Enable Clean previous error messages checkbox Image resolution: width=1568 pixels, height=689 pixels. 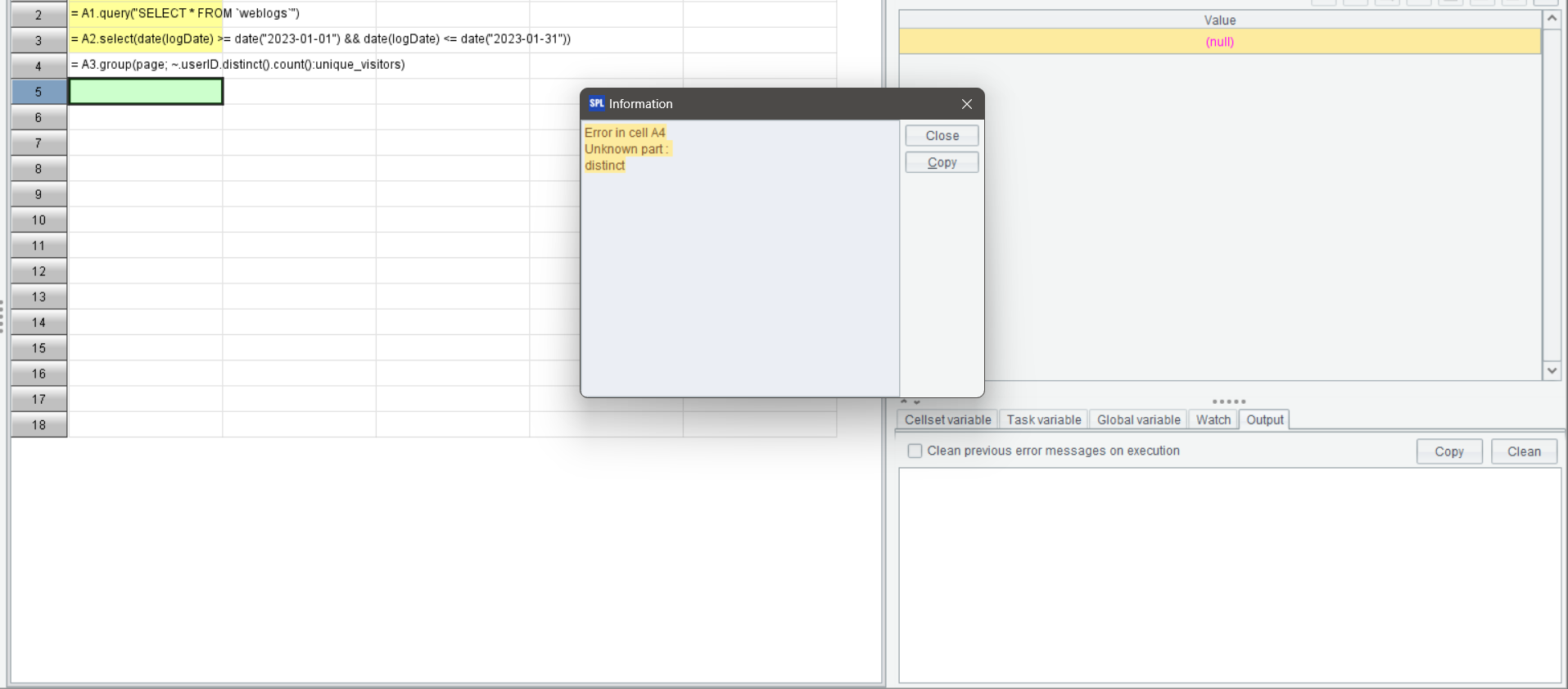tap(915, 451)
